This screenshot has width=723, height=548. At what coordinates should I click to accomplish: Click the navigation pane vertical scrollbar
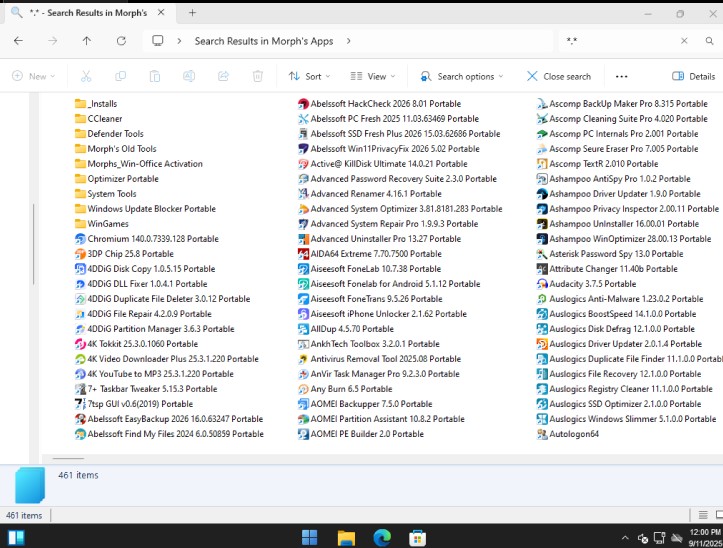pyautogui.click(x=33, y=244)
